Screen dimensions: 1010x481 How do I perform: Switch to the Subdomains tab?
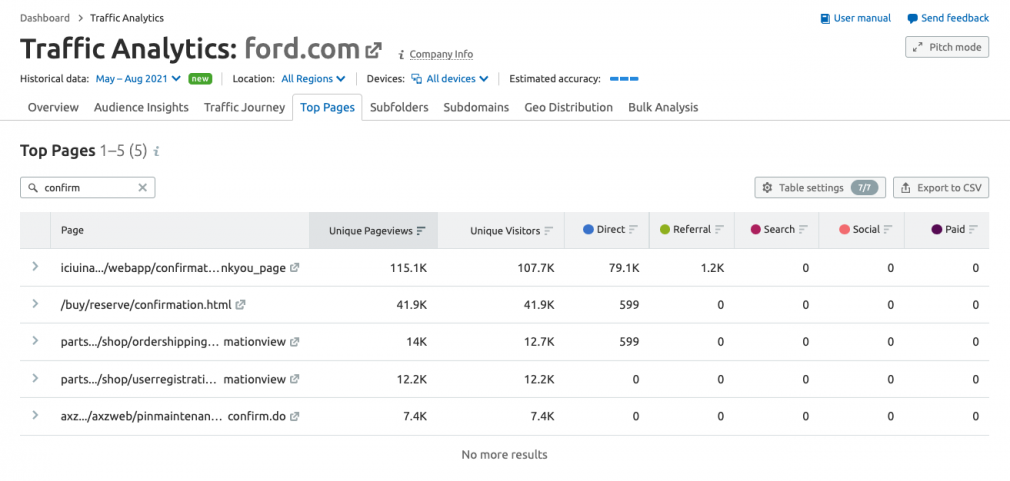pyautogui.click(x=476, y=108)
